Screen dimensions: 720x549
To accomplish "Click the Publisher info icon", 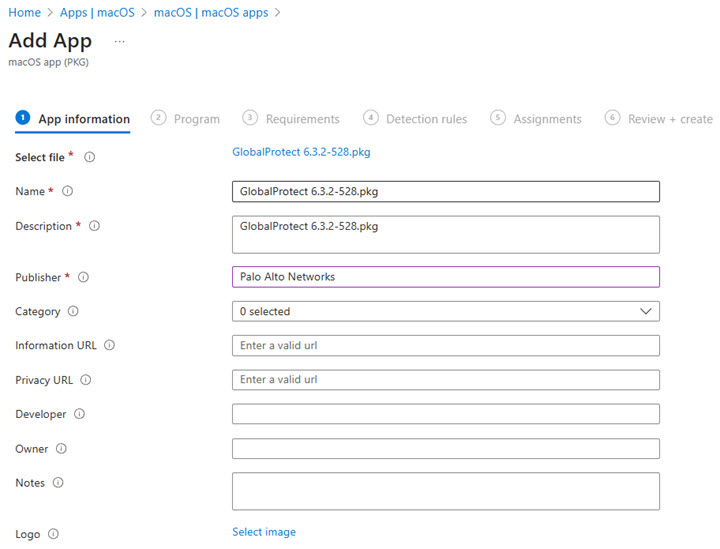I will 83,277.
